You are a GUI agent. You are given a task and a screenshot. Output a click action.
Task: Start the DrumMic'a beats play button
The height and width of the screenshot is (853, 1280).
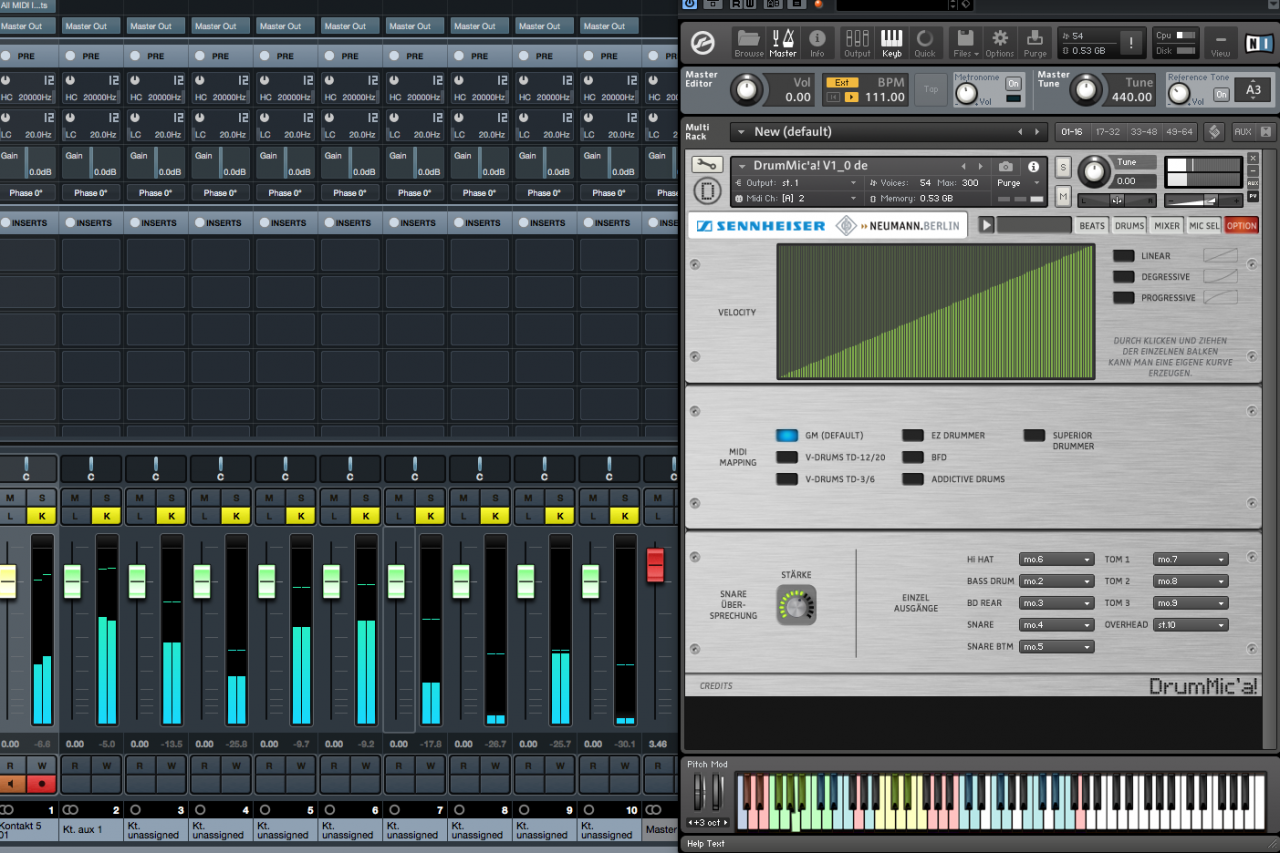[x=987, y=225]
